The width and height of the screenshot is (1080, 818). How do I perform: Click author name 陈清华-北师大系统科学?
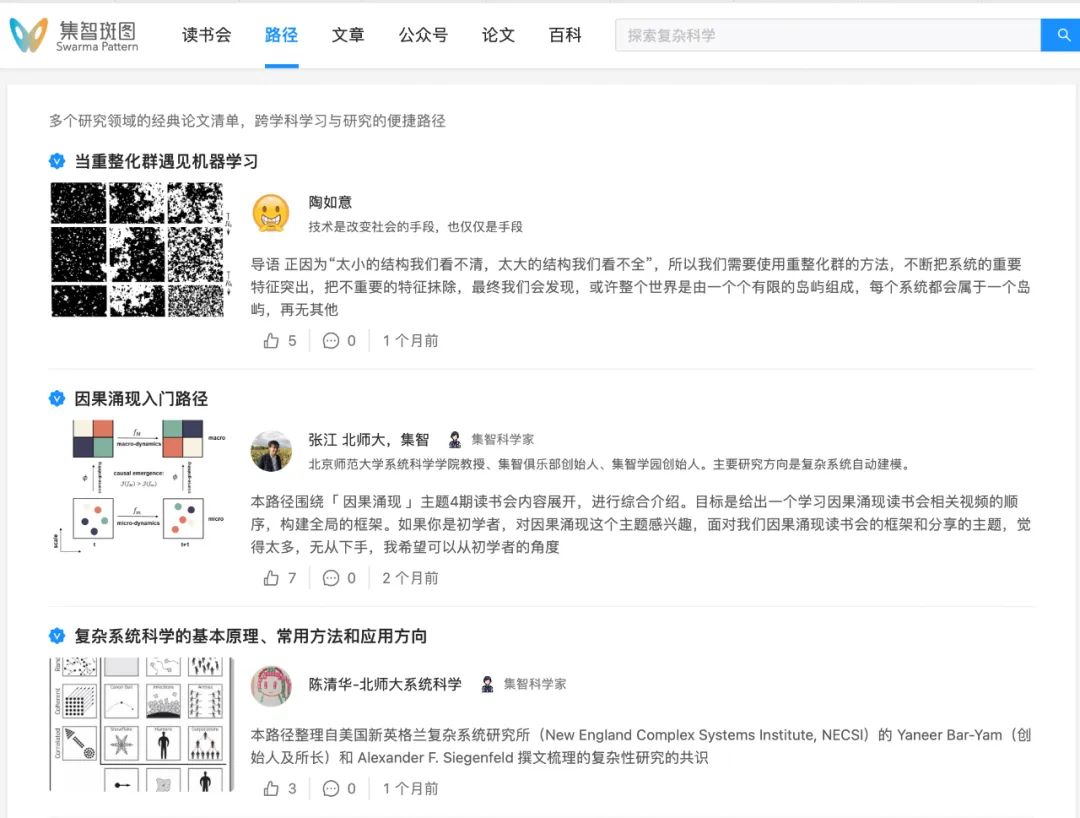[x=385, y=684]
